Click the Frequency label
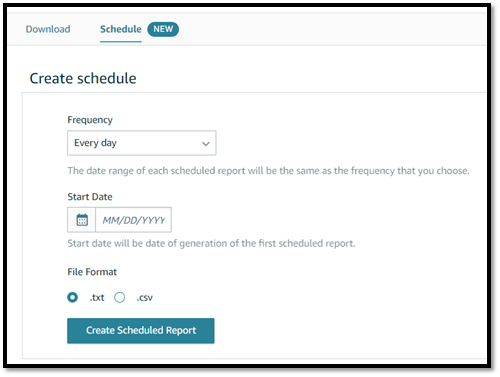This screenshot has height=377, width=500. 90,120
